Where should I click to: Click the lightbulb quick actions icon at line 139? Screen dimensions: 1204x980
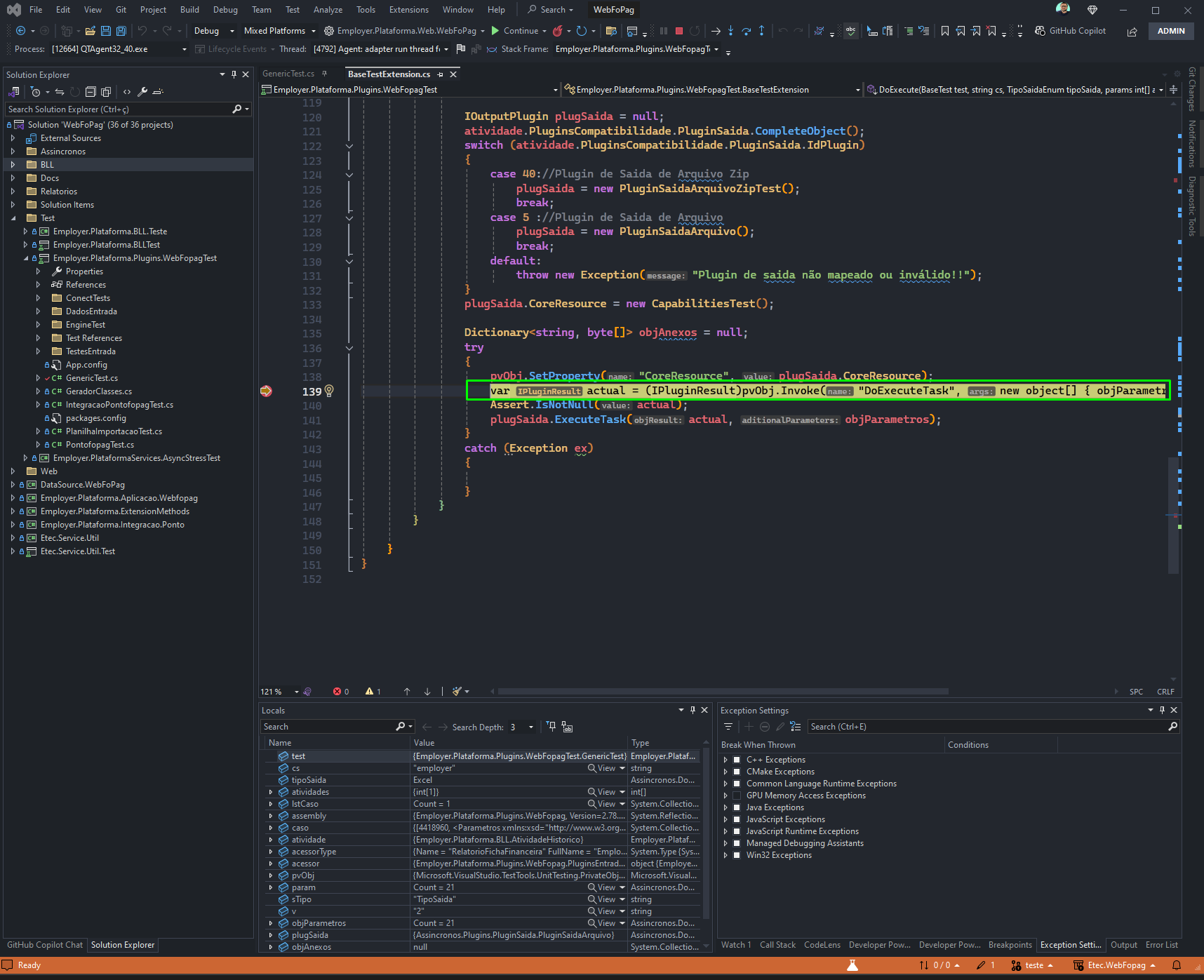point(329,391)
